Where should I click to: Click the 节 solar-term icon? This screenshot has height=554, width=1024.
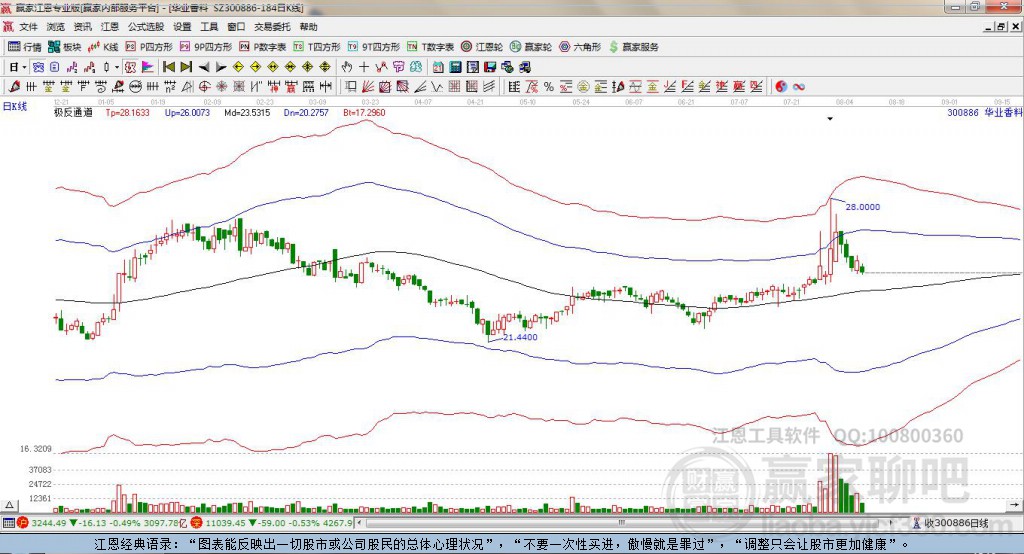398,67
